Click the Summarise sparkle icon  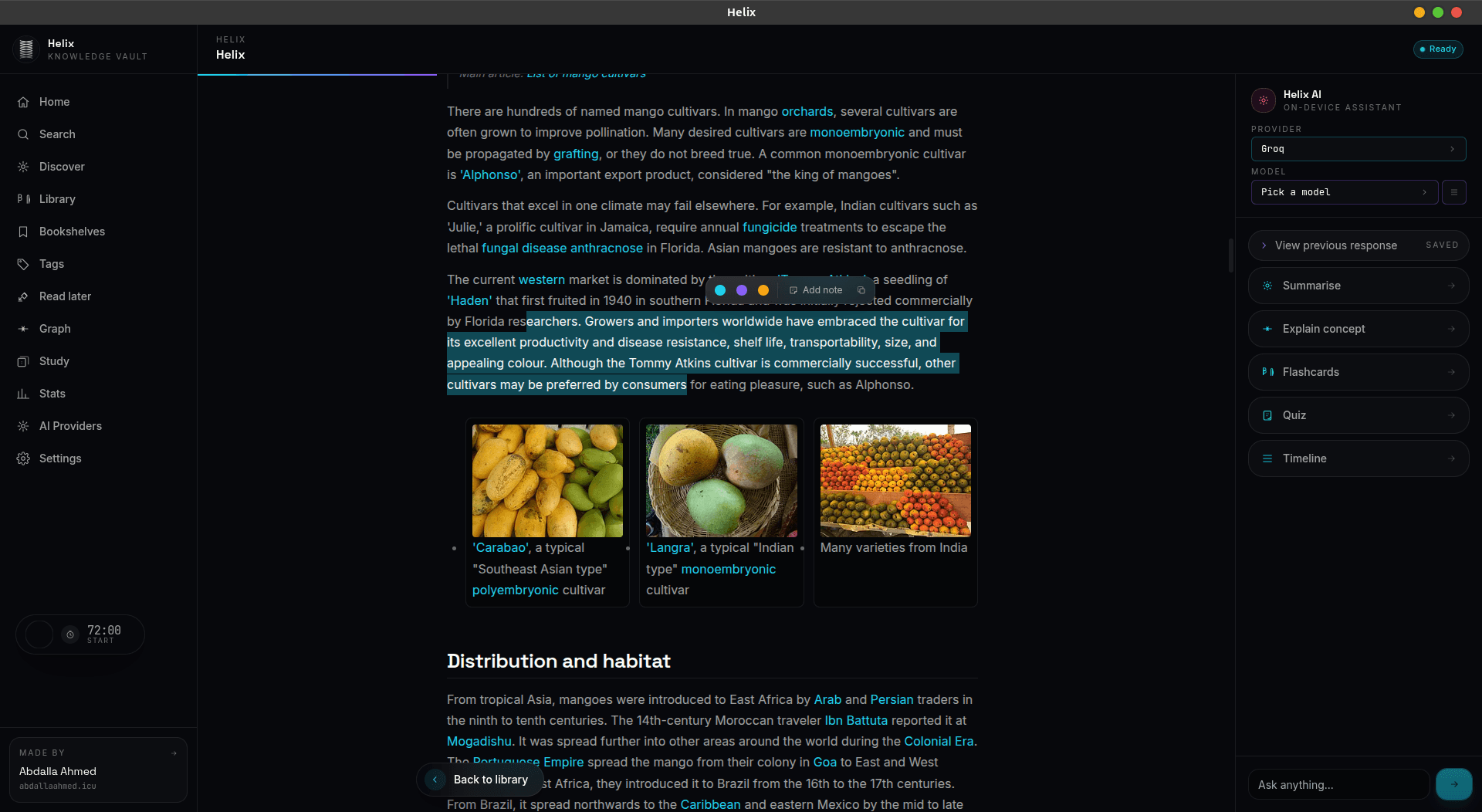coord(1267,286)
